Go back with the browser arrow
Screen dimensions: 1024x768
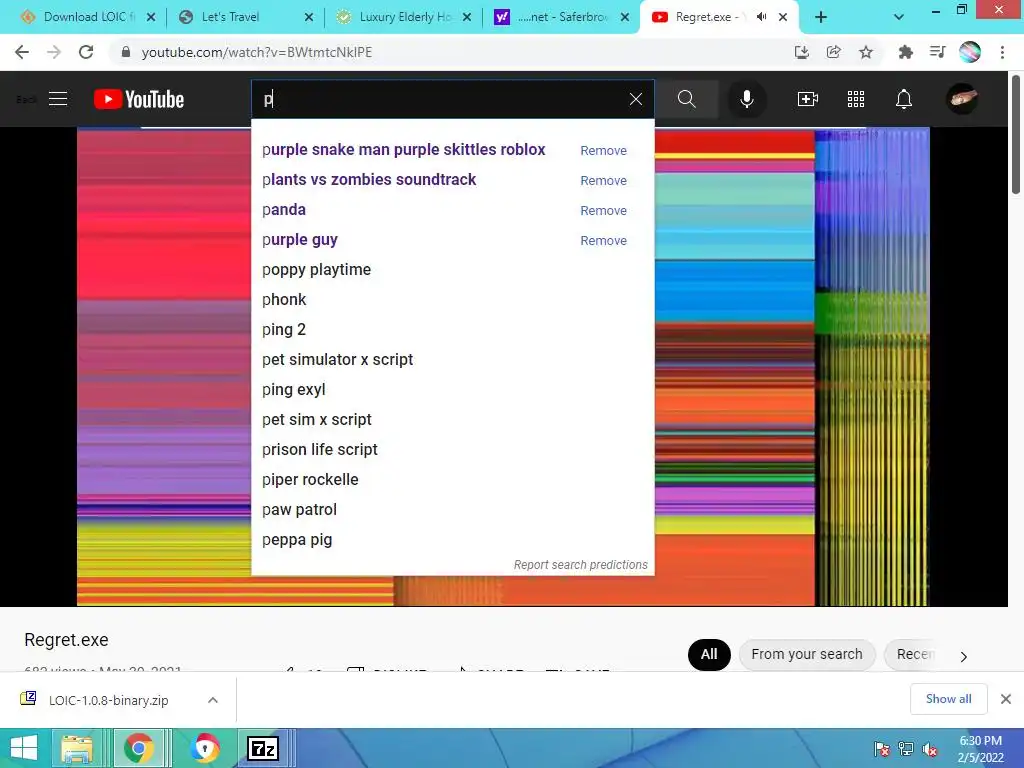(22, 52)
